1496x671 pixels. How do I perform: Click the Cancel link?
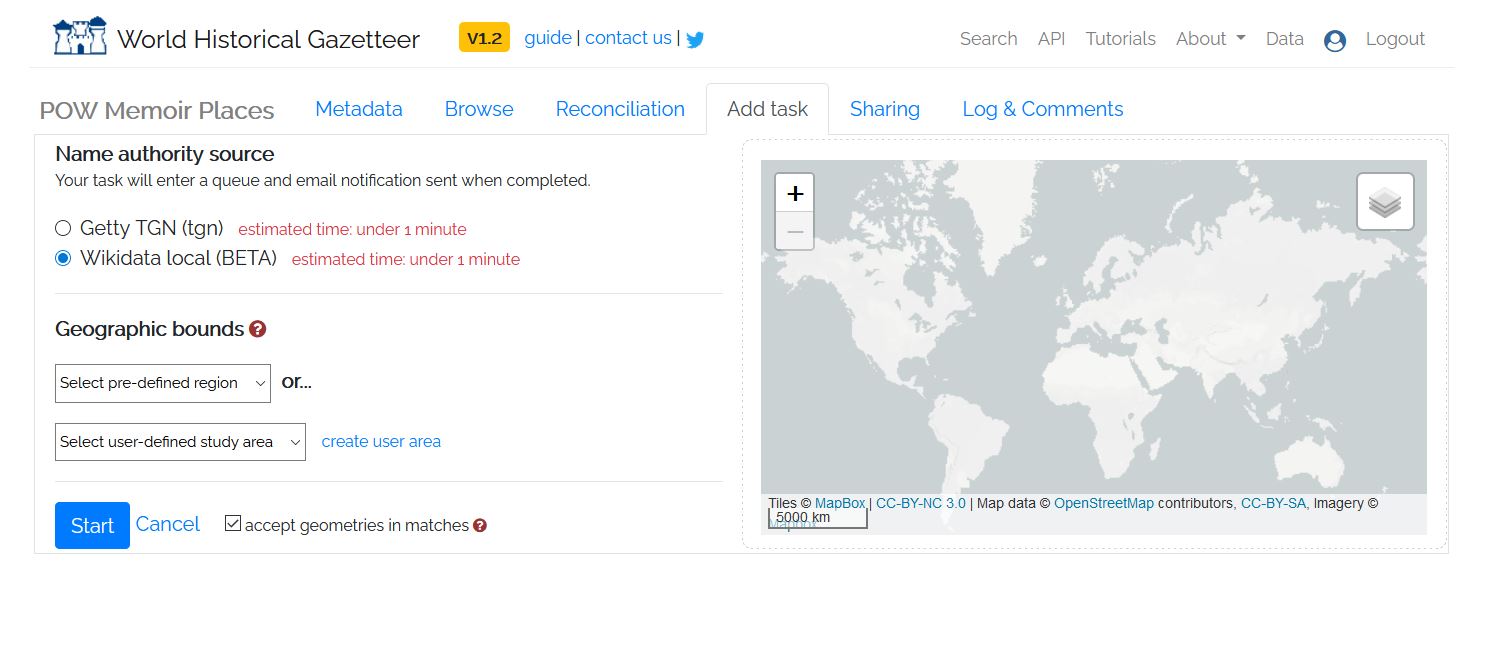[x=168, y=524]
